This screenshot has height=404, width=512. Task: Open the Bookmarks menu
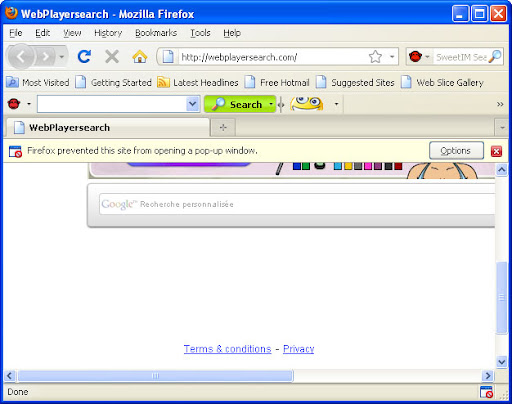pos(156,33)
